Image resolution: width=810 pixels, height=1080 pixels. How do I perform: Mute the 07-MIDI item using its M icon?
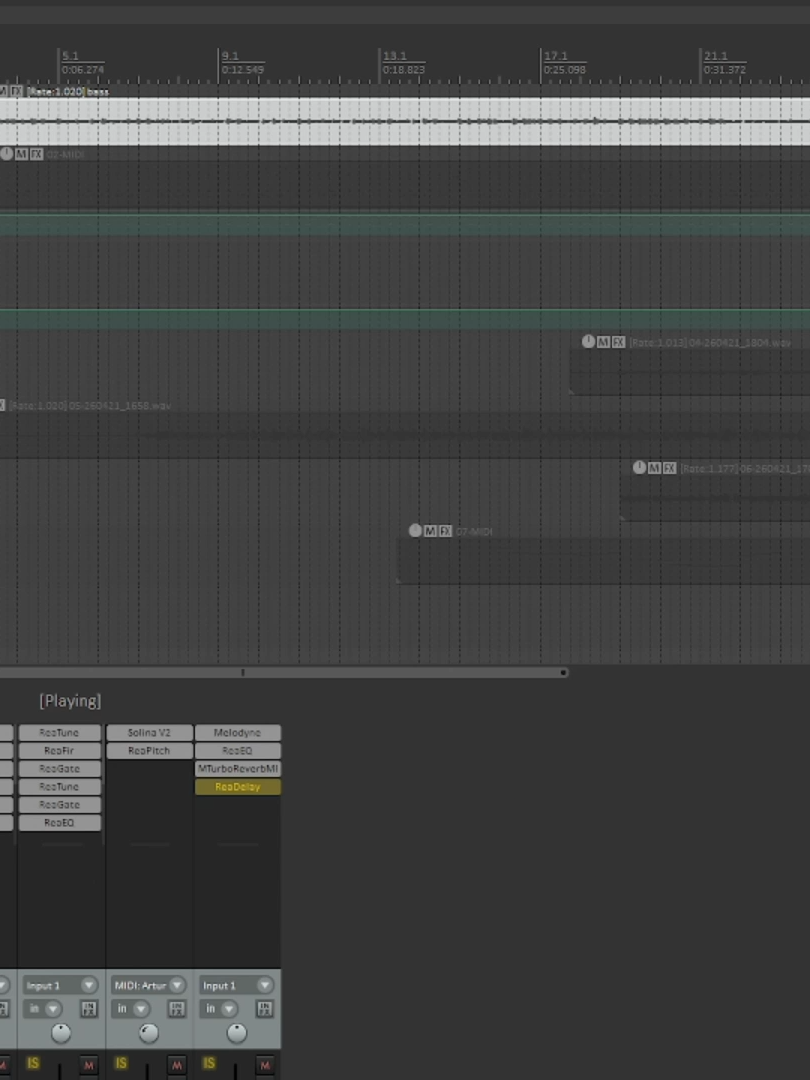(x=430, y=531)
